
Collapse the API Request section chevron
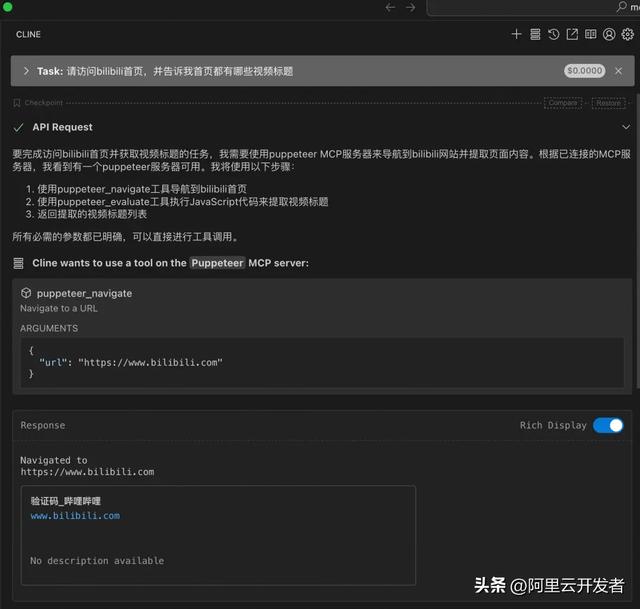pyautogui.click(x=626, y=127)
